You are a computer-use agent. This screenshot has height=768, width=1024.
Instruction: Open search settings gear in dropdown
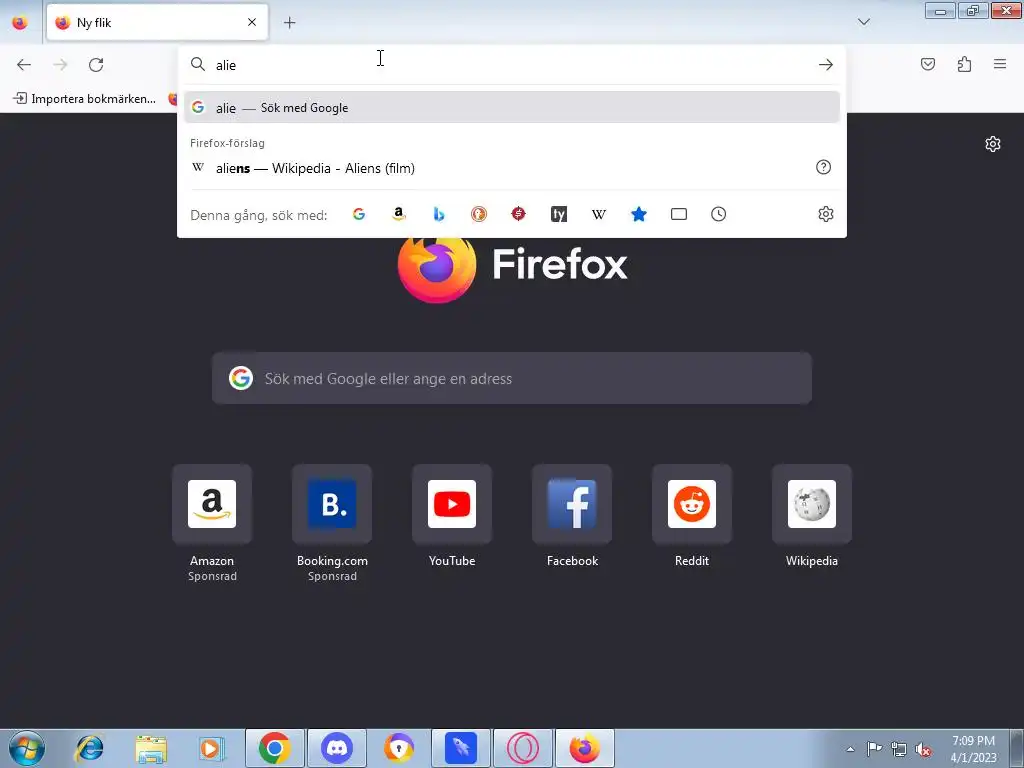825,214
